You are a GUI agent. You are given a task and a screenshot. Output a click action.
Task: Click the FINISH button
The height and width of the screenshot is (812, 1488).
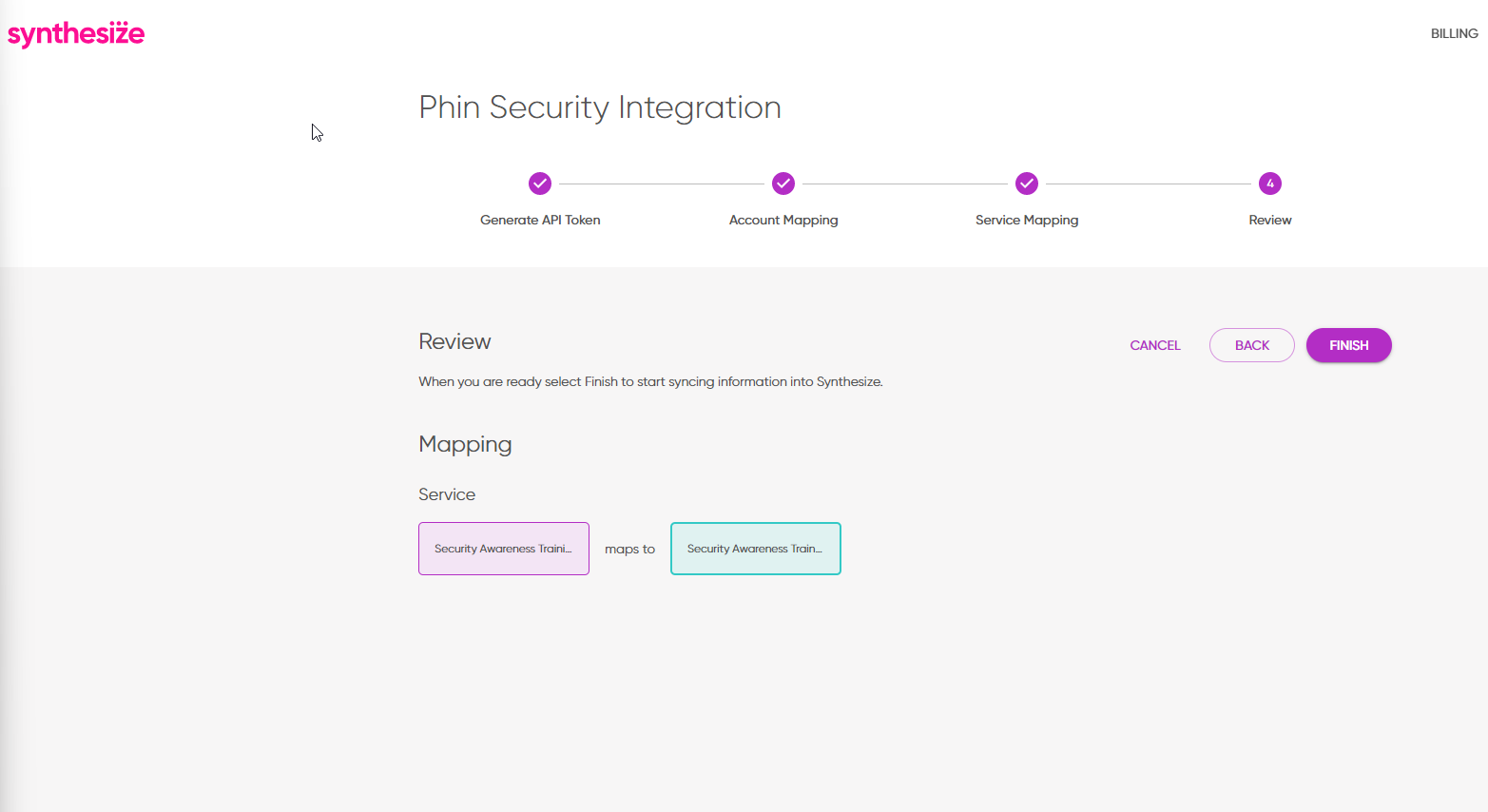pos(1348,345)
